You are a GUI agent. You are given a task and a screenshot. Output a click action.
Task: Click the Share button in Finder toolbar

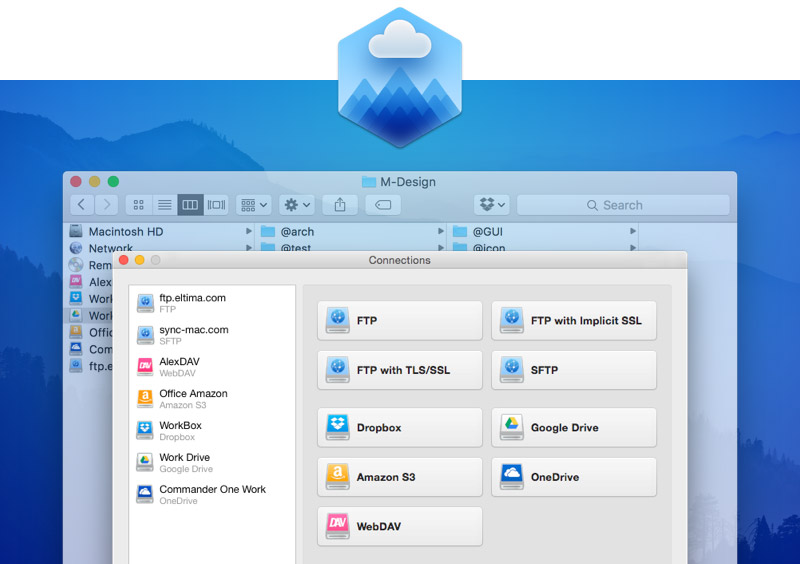click(340, 205)
